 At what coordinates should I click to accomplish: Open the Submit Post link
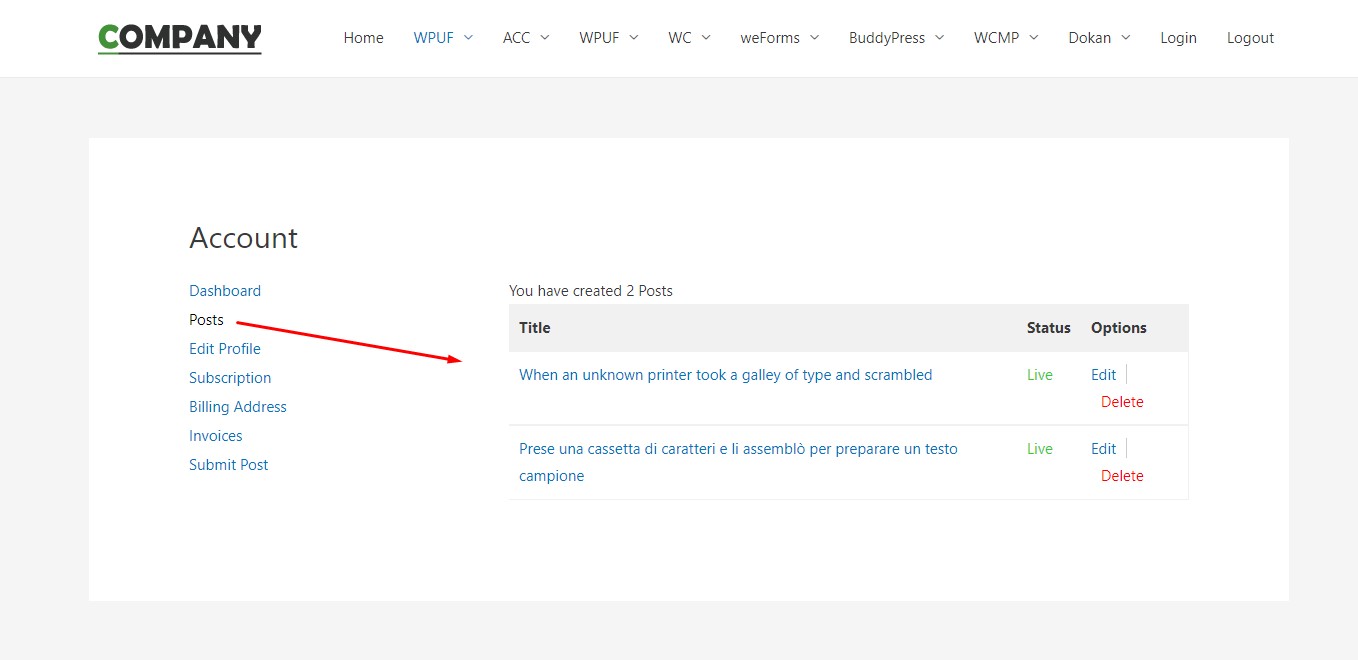point(229,465)
